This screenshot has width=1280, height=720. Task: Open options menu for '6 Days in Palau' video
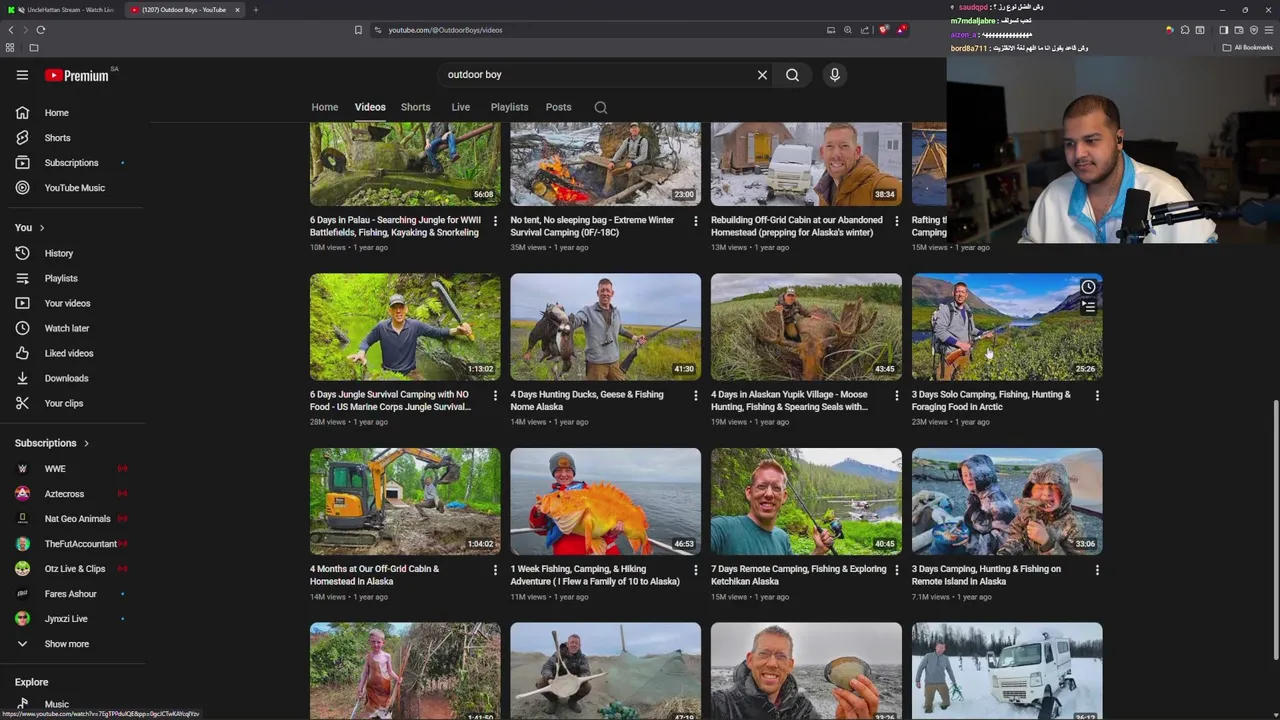pyautogui.click(x=495, y=221)
